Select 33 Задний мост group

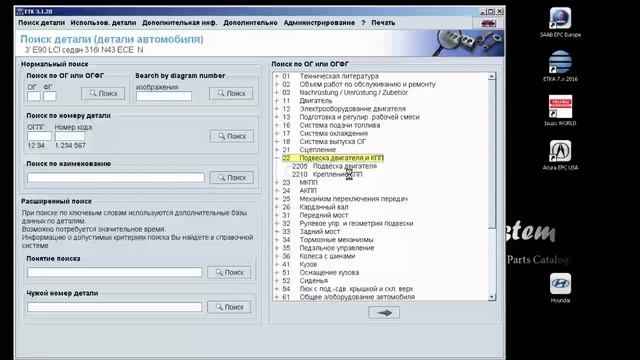click(311, 231)
